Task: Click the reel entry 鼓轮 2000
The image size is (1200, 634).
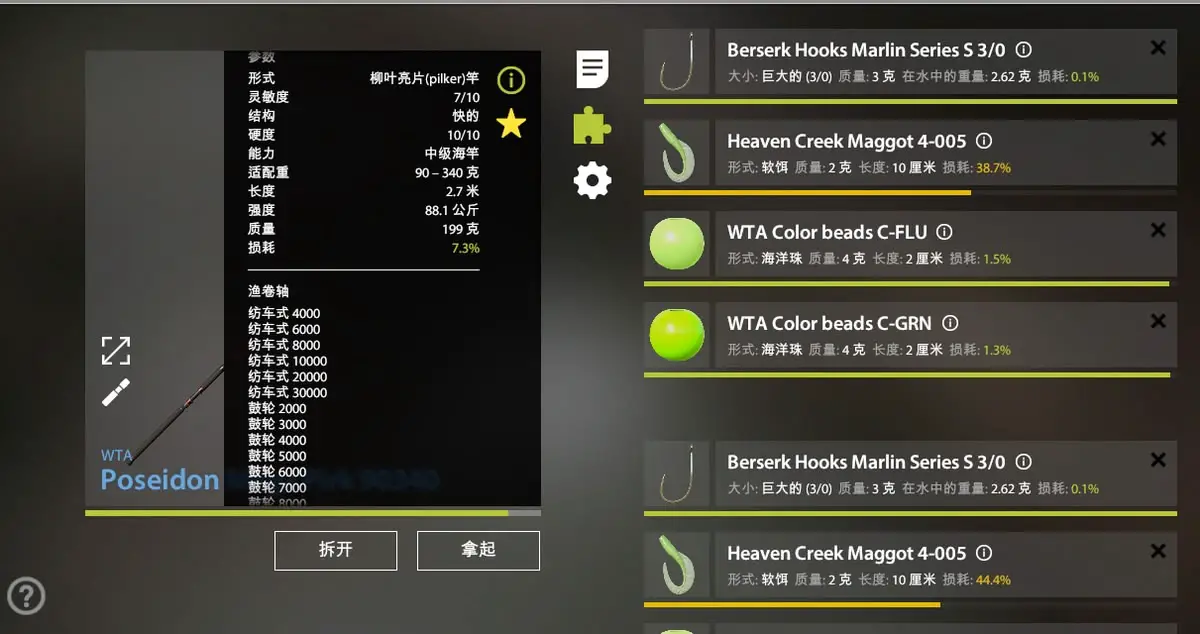Action: coord(277,408)
